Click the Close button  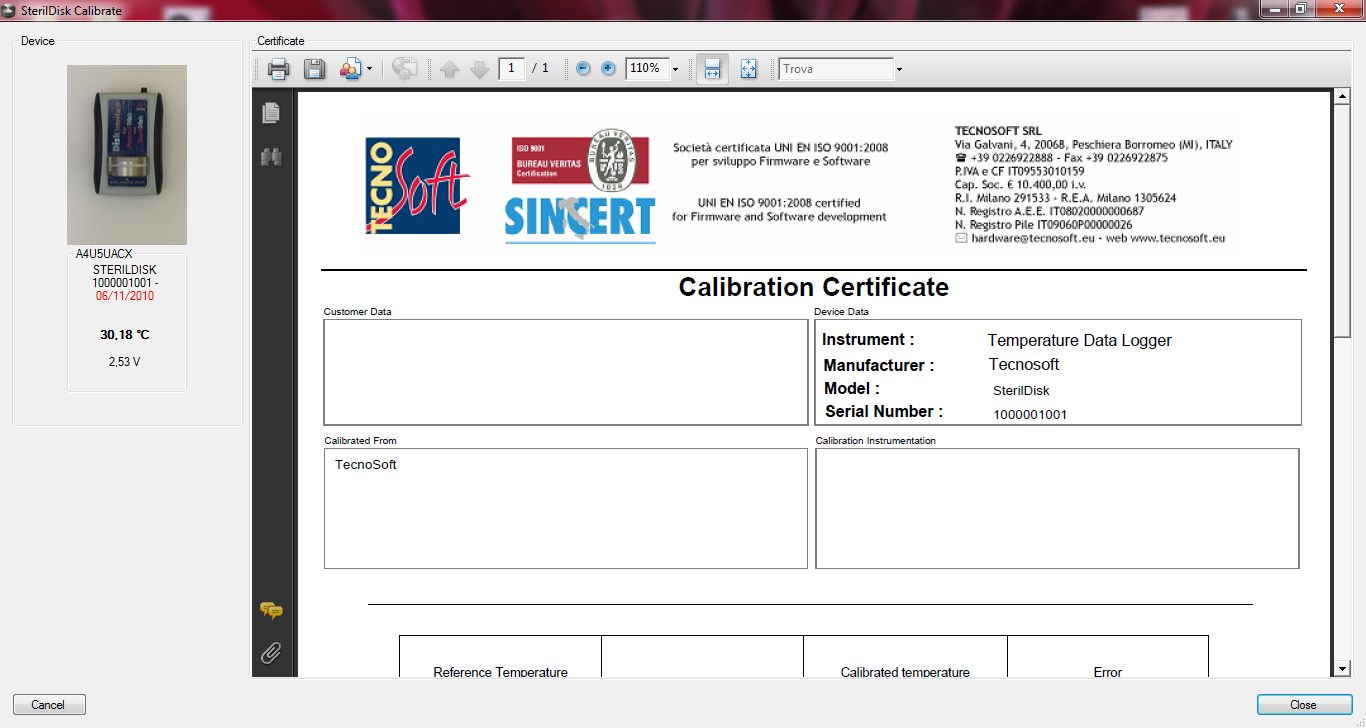pos(1304,705)
